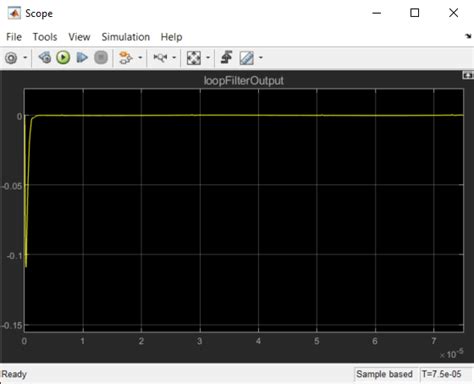Click the Stop simulation button

[101, 58]
